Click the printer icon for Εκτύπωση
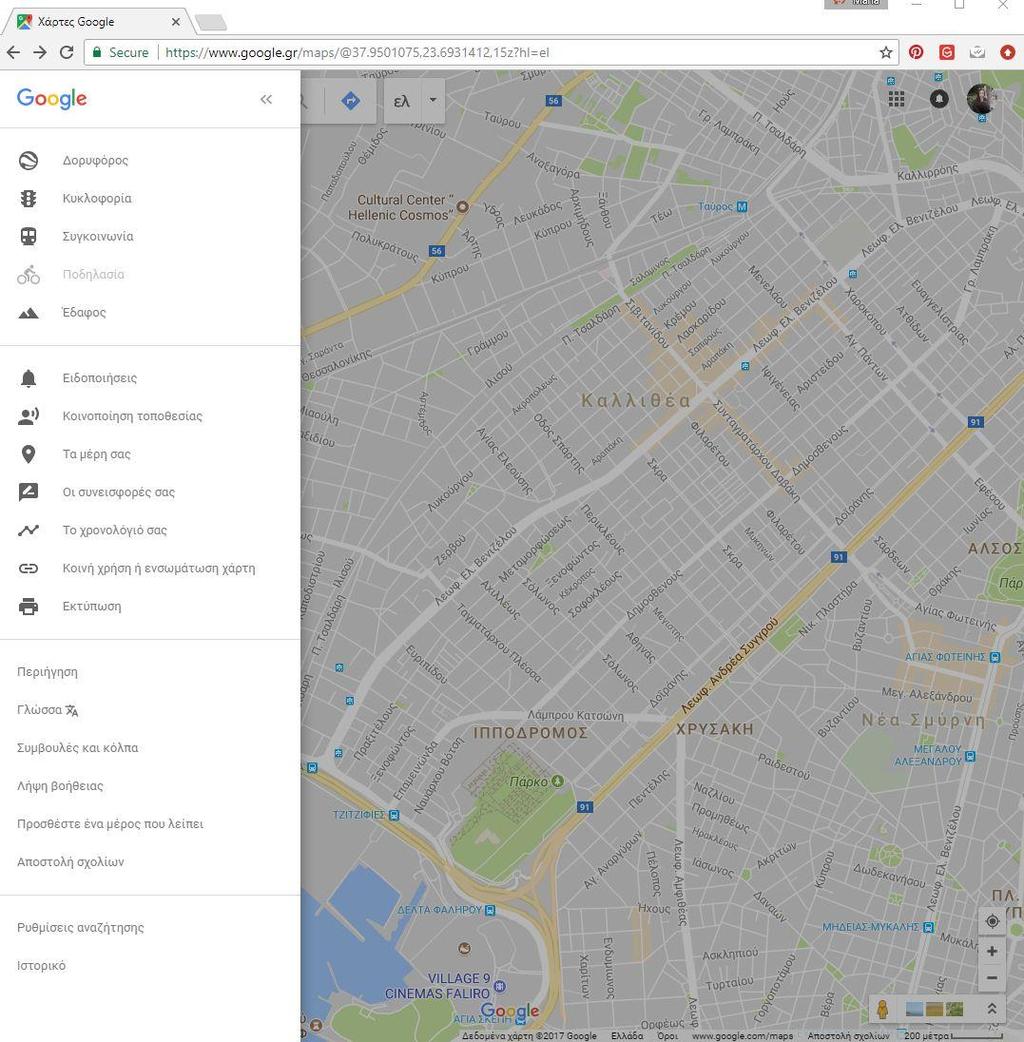Viewport: 1024px width, 1042px height. coord(28,607)
